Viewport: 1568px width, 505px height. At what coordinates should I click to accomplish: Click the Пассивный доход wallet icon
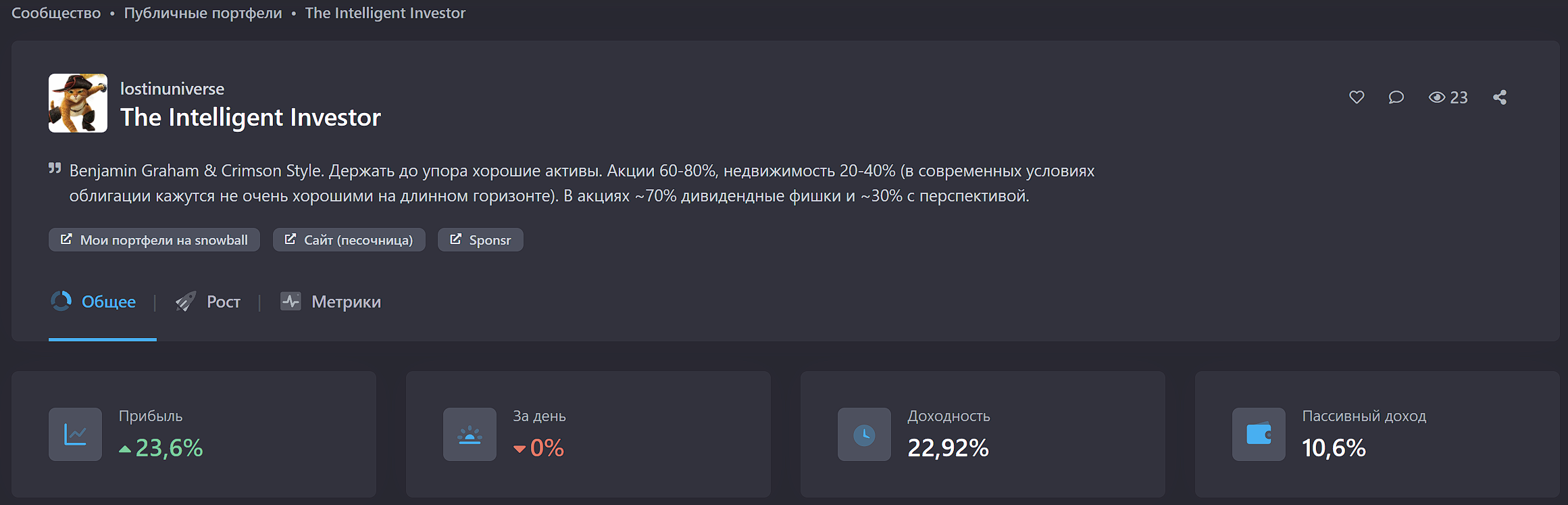(x=1259, y=434)
